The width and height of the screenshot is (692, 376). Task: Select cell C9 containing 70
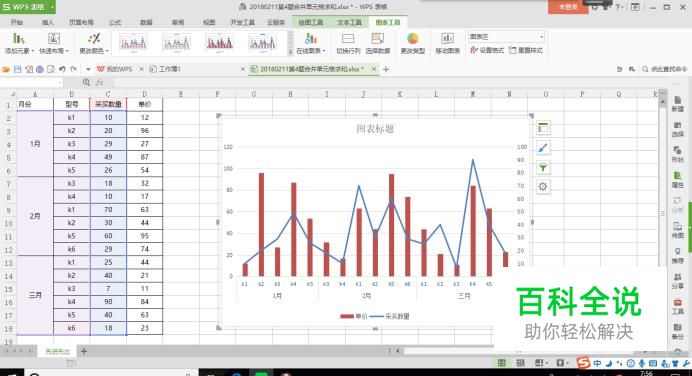pyautogui.click(x=108, y=210)
